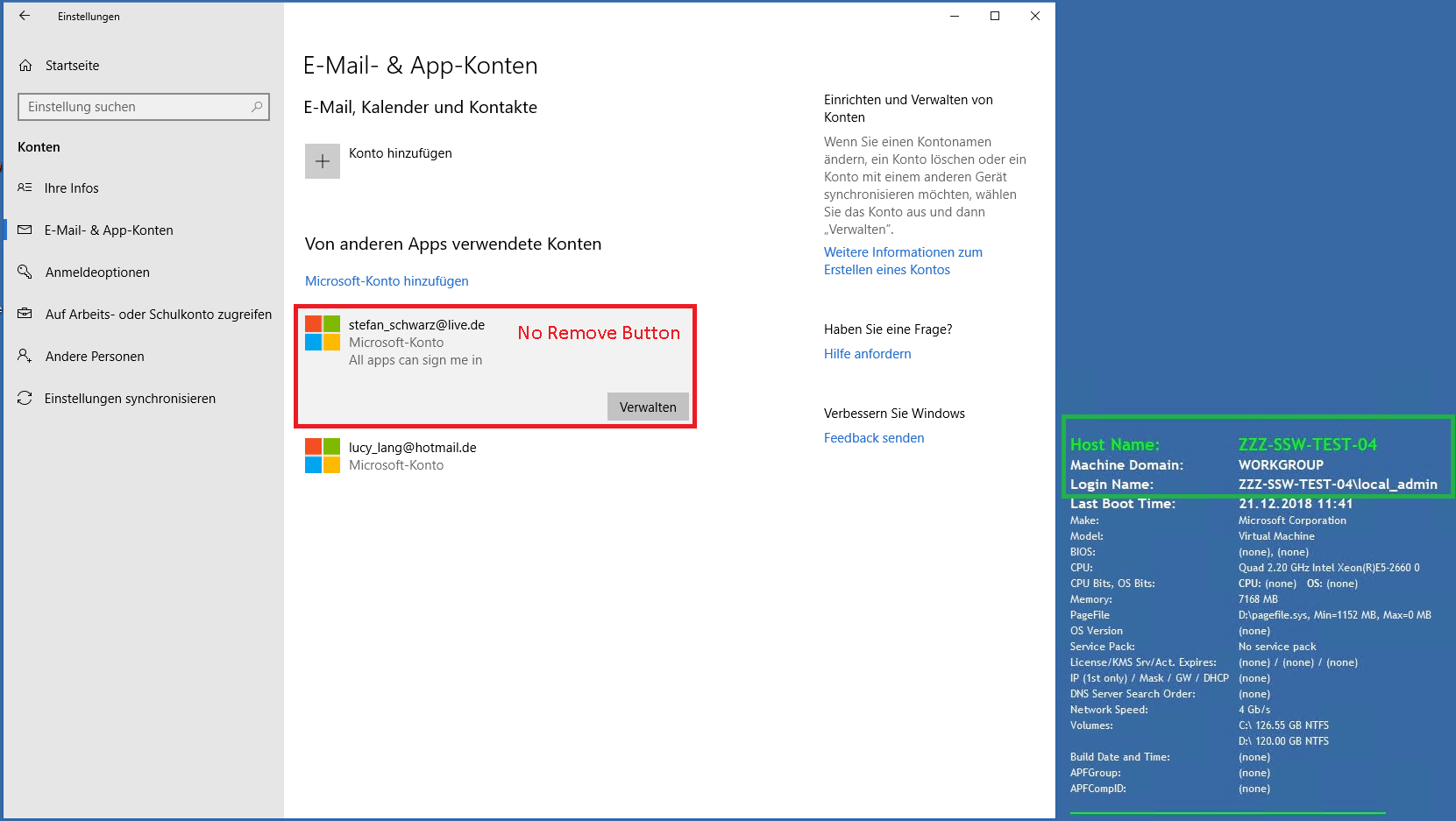Focus the Einstellung suchen search field

tap(144, 107)
